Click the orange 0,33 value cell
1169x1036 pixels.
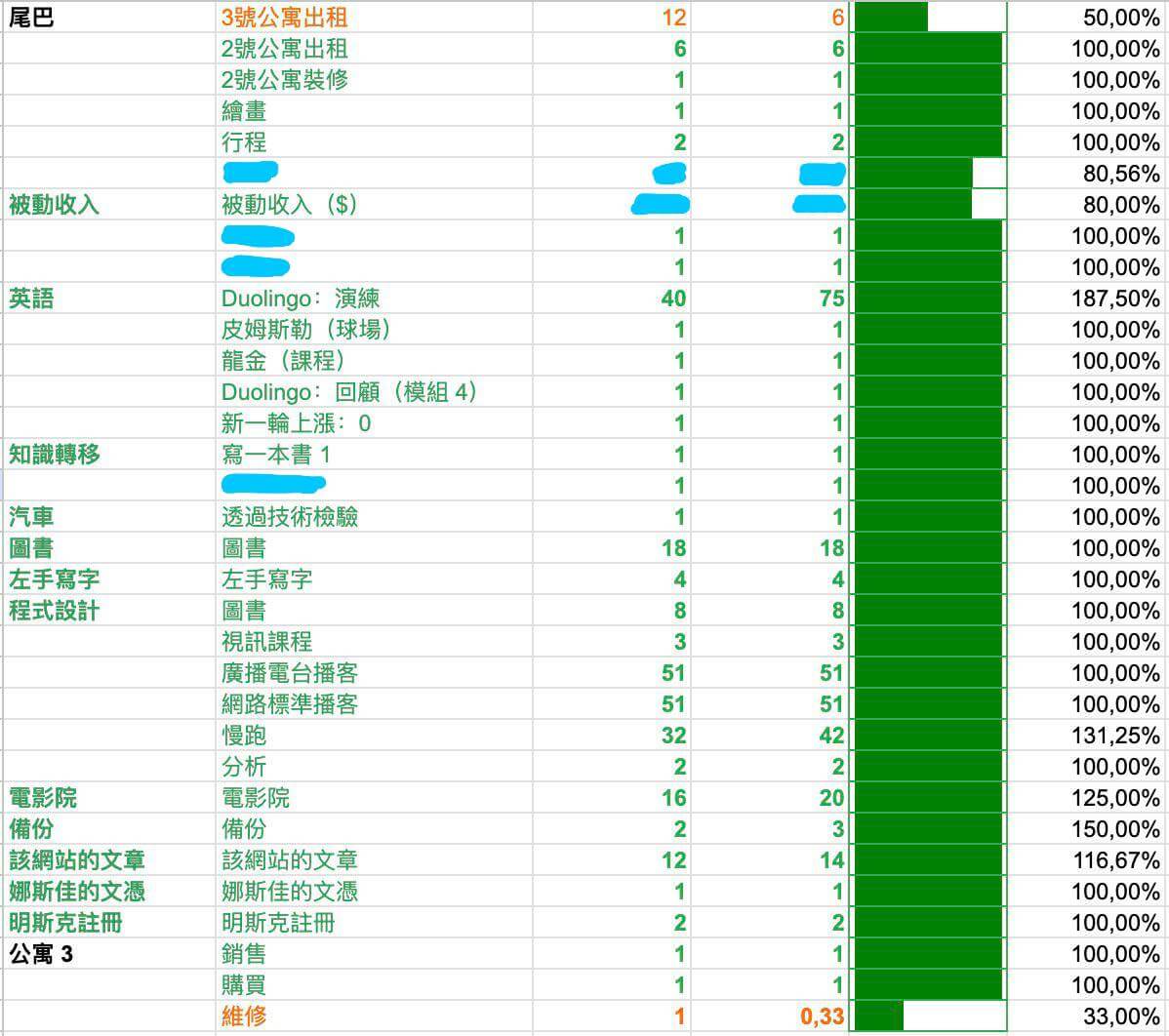770,1016
